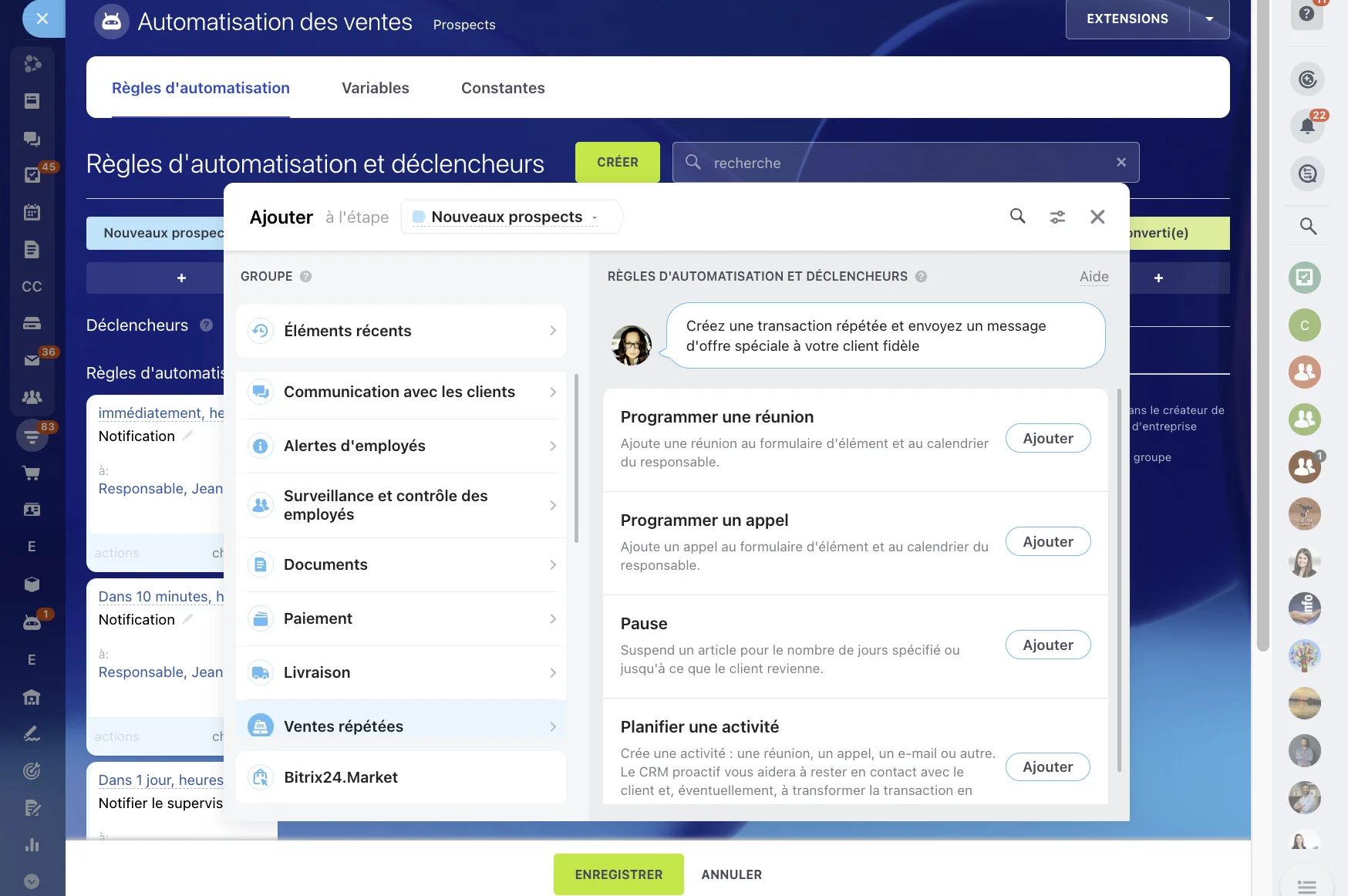Open the shopping cart icon in left sidebar

[x=32, y=473]
